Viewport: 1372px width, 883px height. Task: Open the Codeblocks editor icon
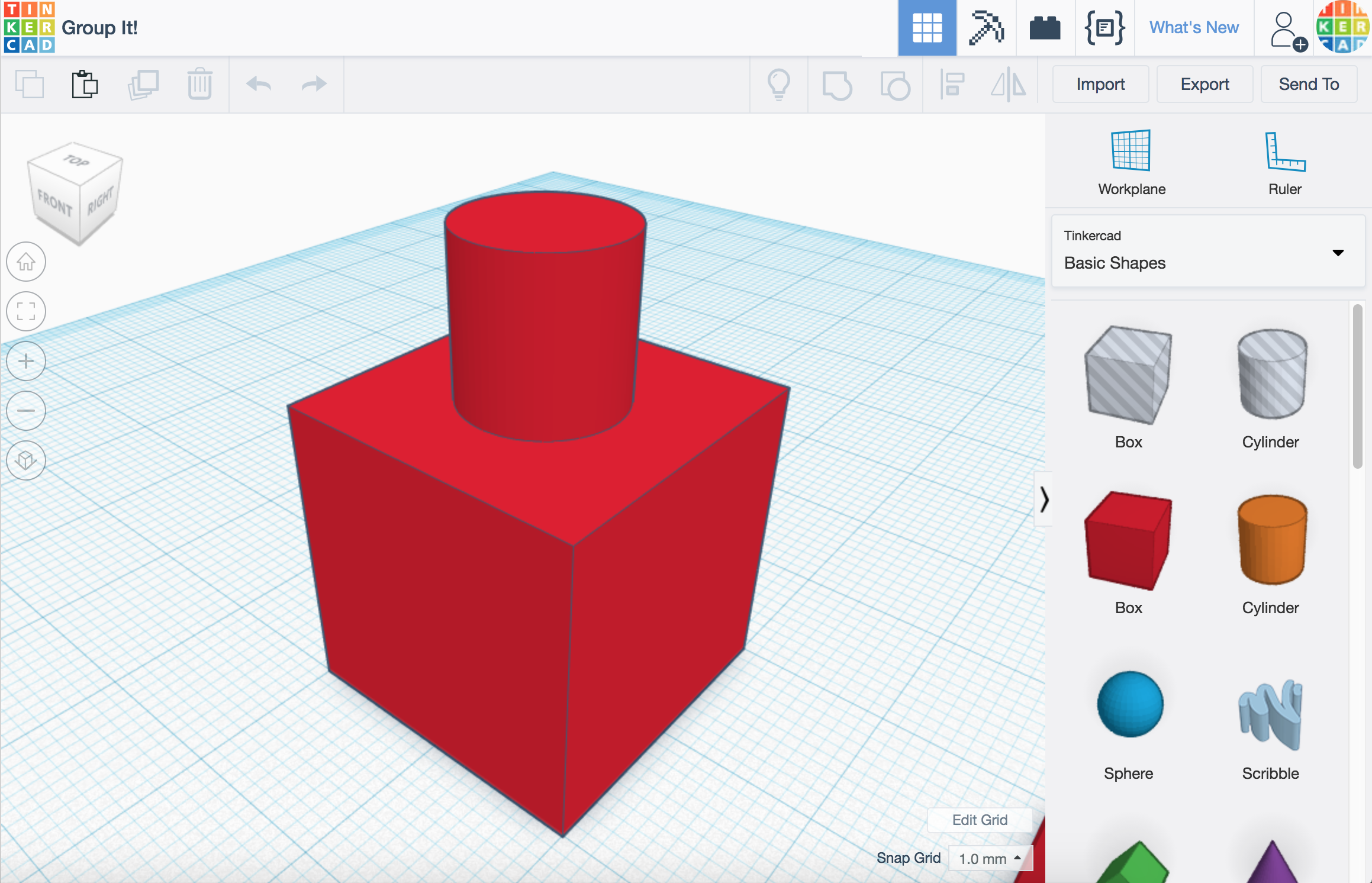(x=1104, y=28)
